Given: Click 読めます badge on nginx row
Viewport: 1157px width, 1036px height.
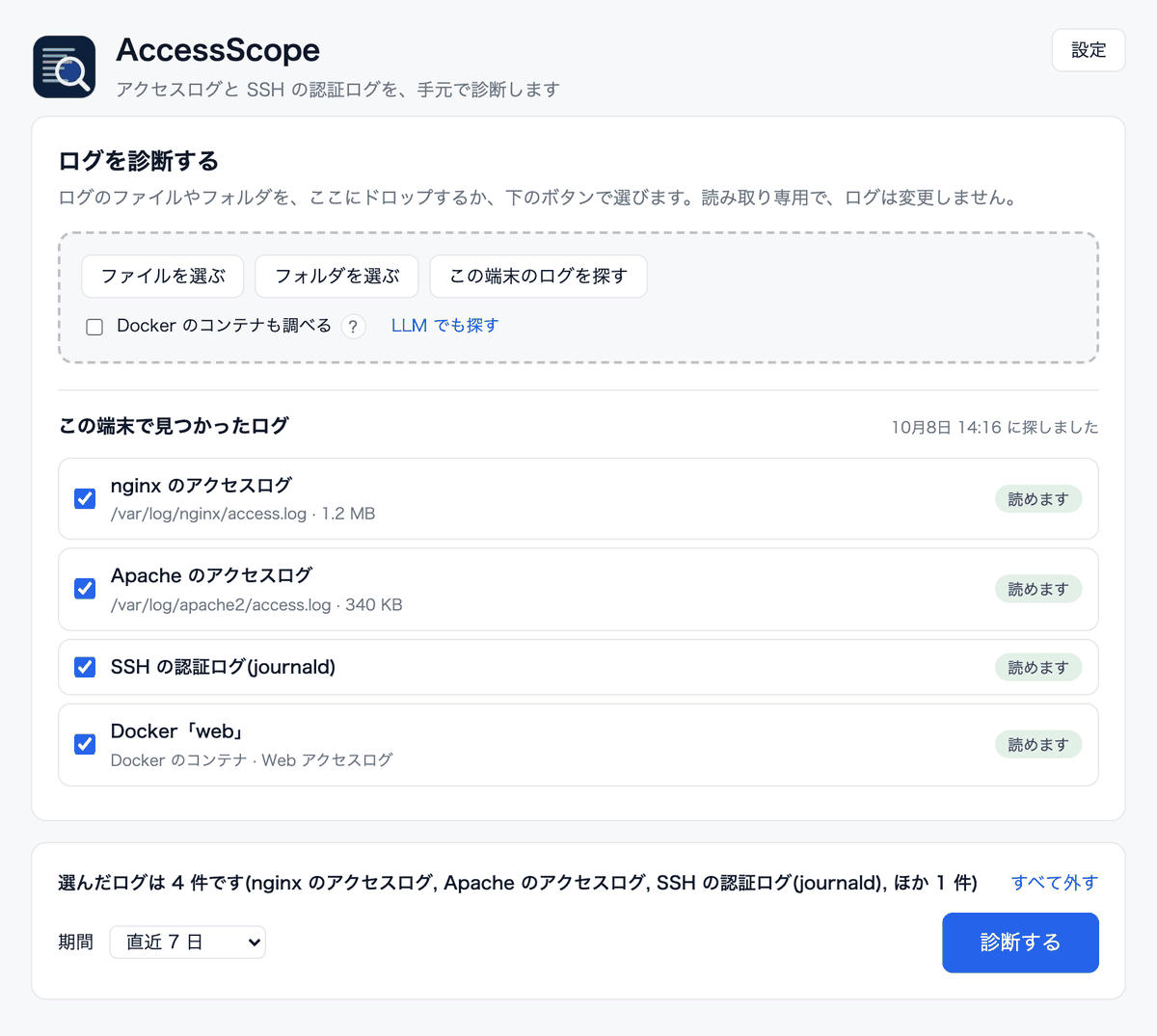Looking at the screenshot, I should point(1038,499).
